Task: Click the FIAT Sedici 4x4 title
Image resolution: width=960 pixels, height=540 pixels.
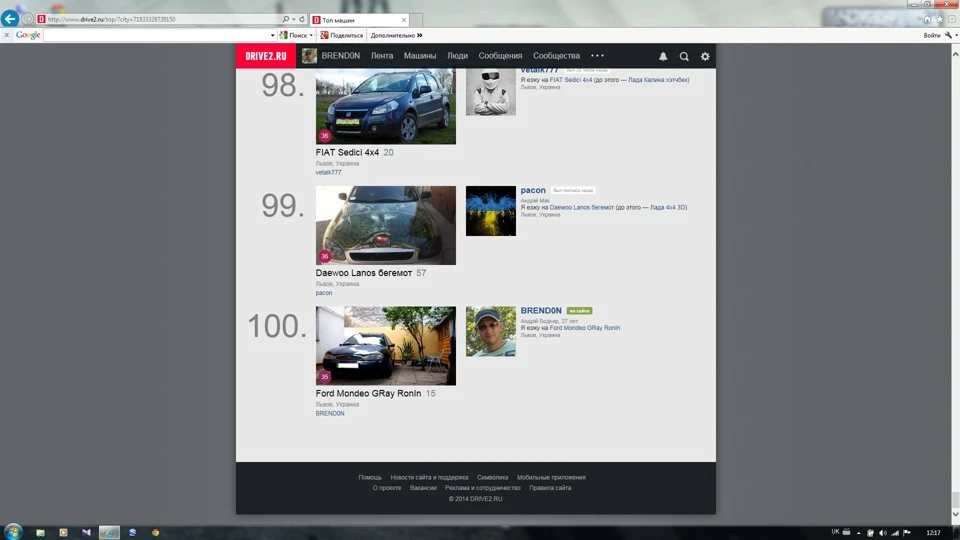Action: click(347, 152)
